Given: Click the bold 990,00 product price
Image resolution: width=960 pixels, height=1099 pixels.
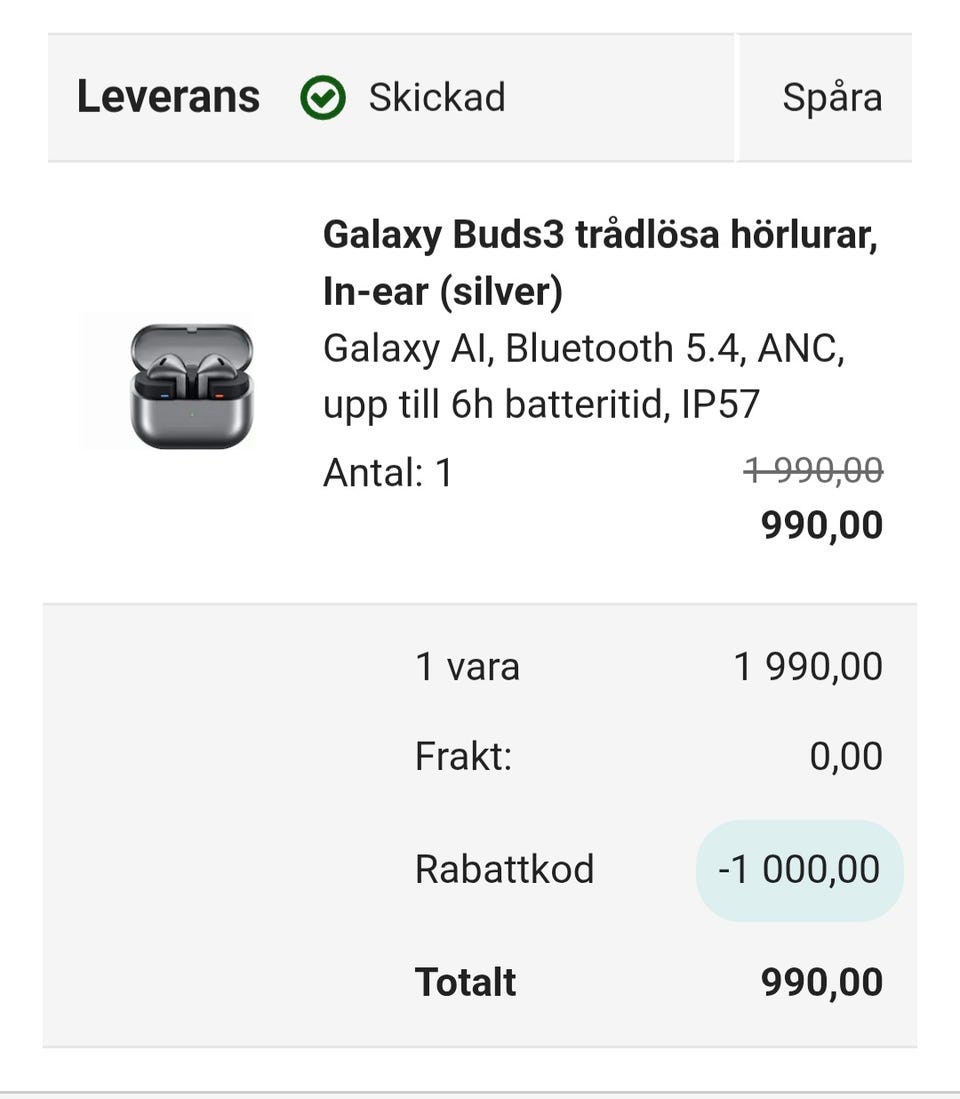Looking at the screenshot, I should [x=821, y=525].
